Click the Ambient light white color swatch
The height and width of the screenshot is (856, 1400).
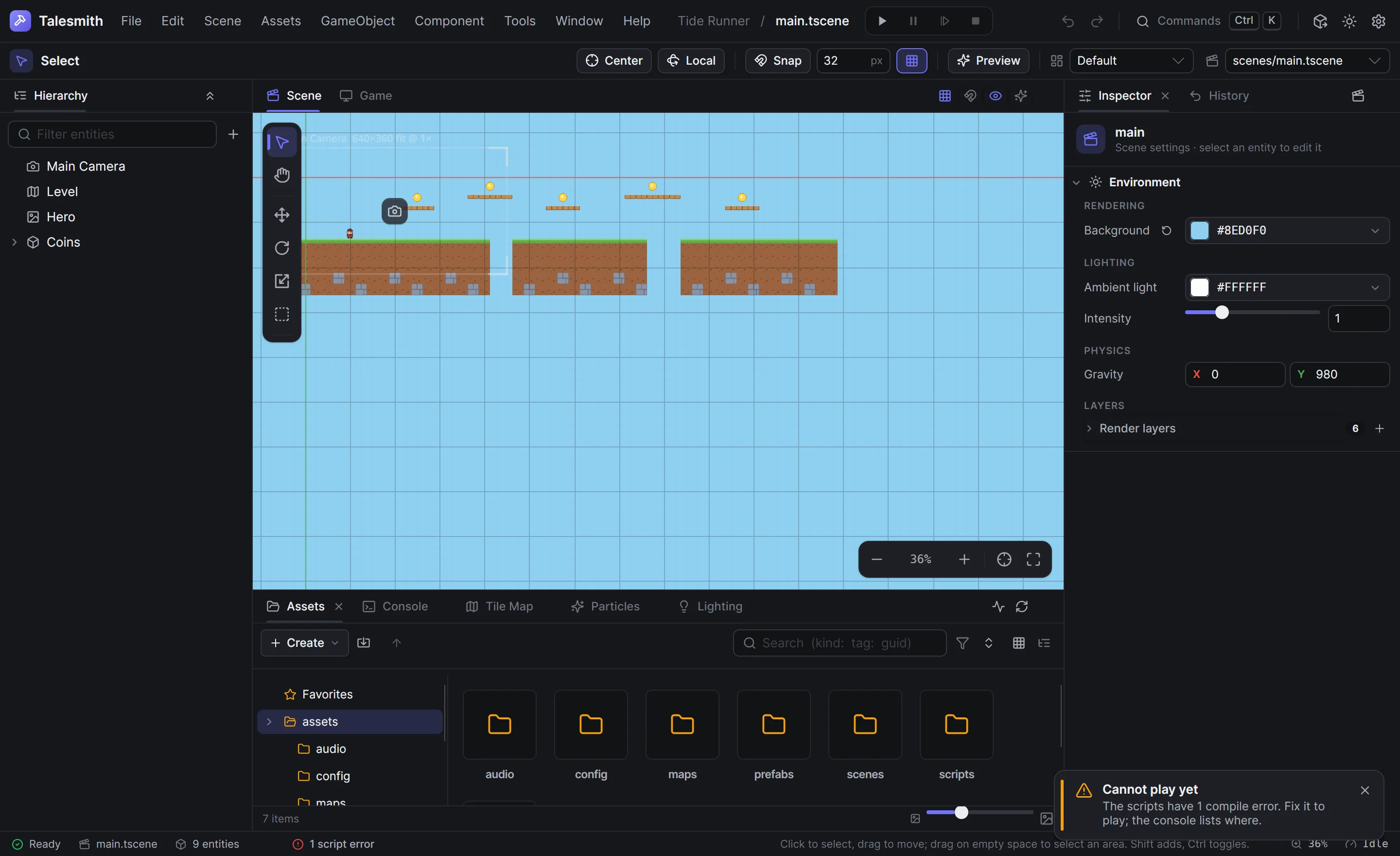[x=1199, y=287]
